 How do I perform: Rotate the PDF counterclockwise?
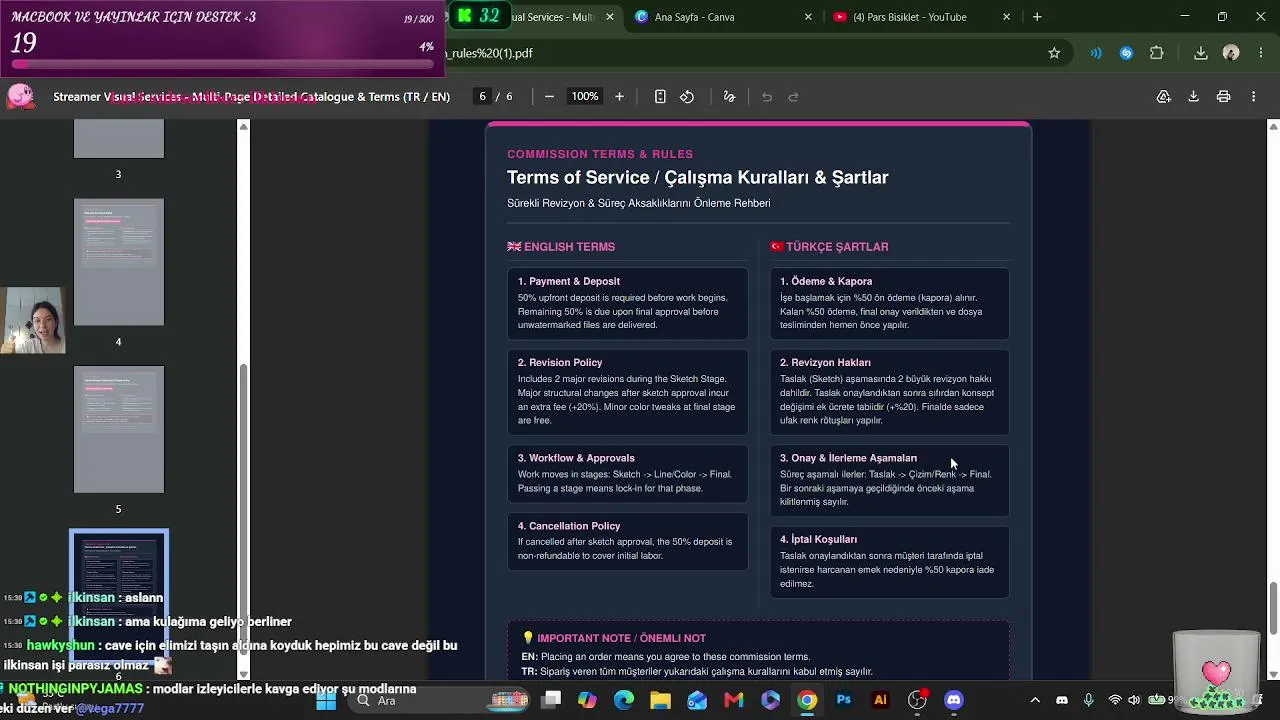point(687,97)
